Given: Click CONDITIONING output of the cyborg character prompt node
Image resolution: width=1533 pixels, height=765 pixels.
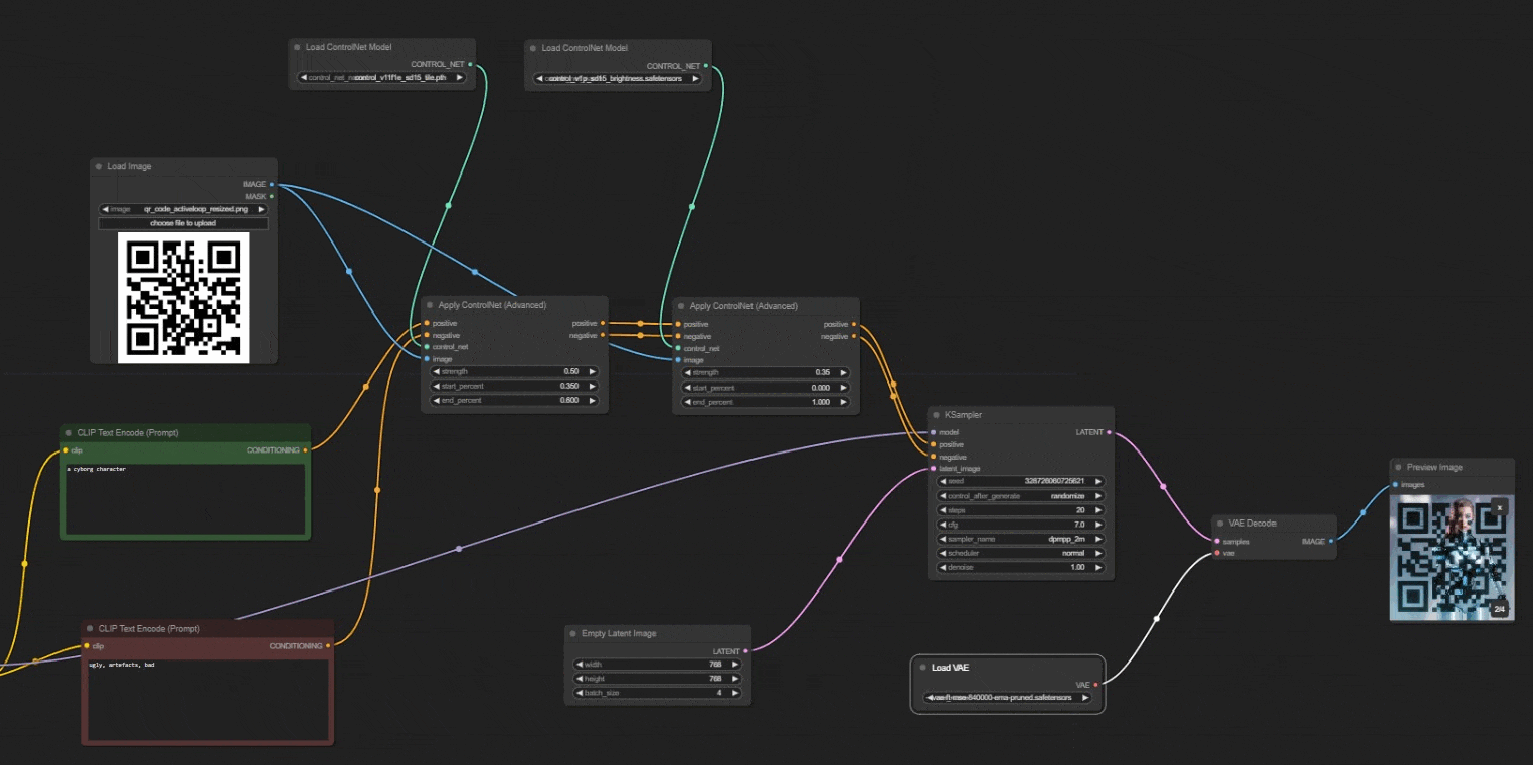Looking at the screenshot, I should click(305, 450).
